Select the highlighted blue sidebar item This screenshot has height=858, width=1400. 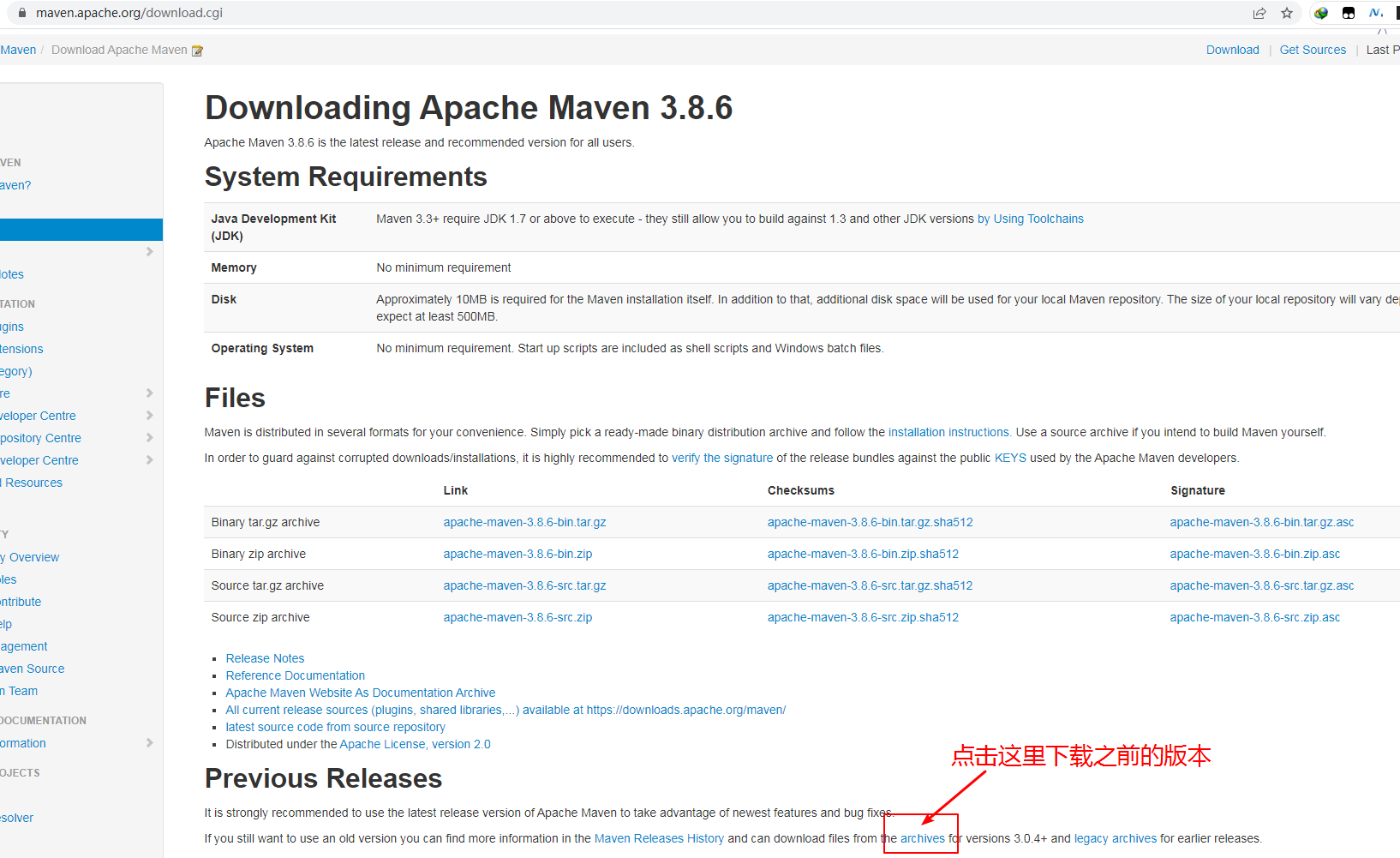tap(81, 230)
